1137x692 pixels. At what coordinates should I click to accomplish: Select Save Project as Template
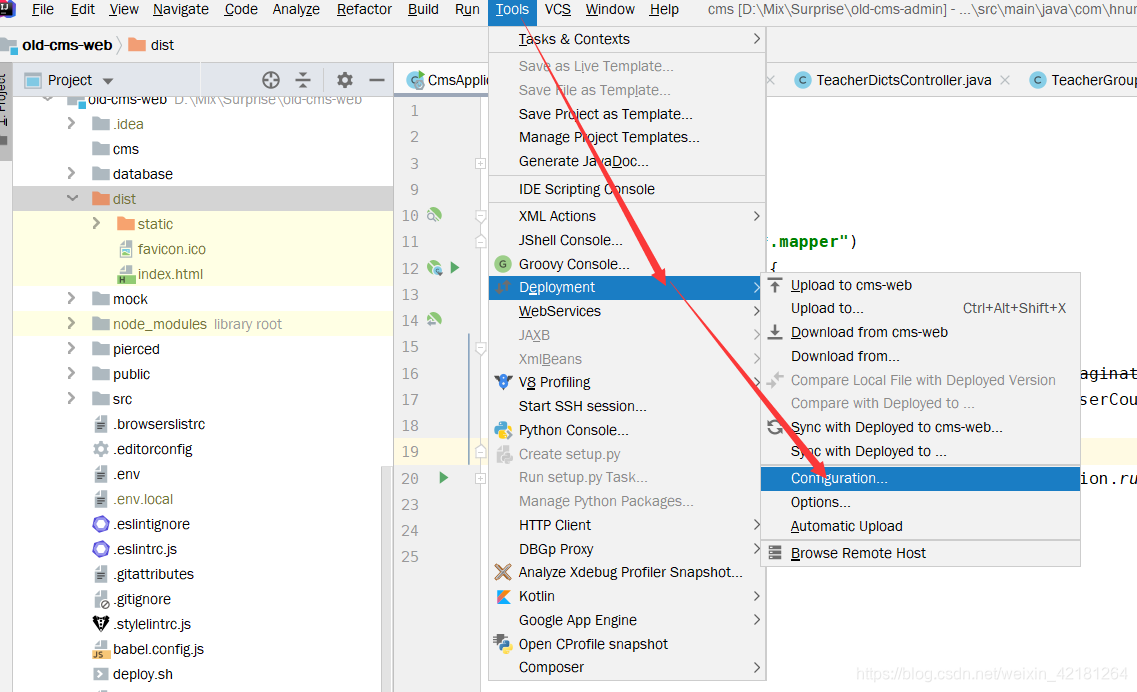[x=627, y=114]
